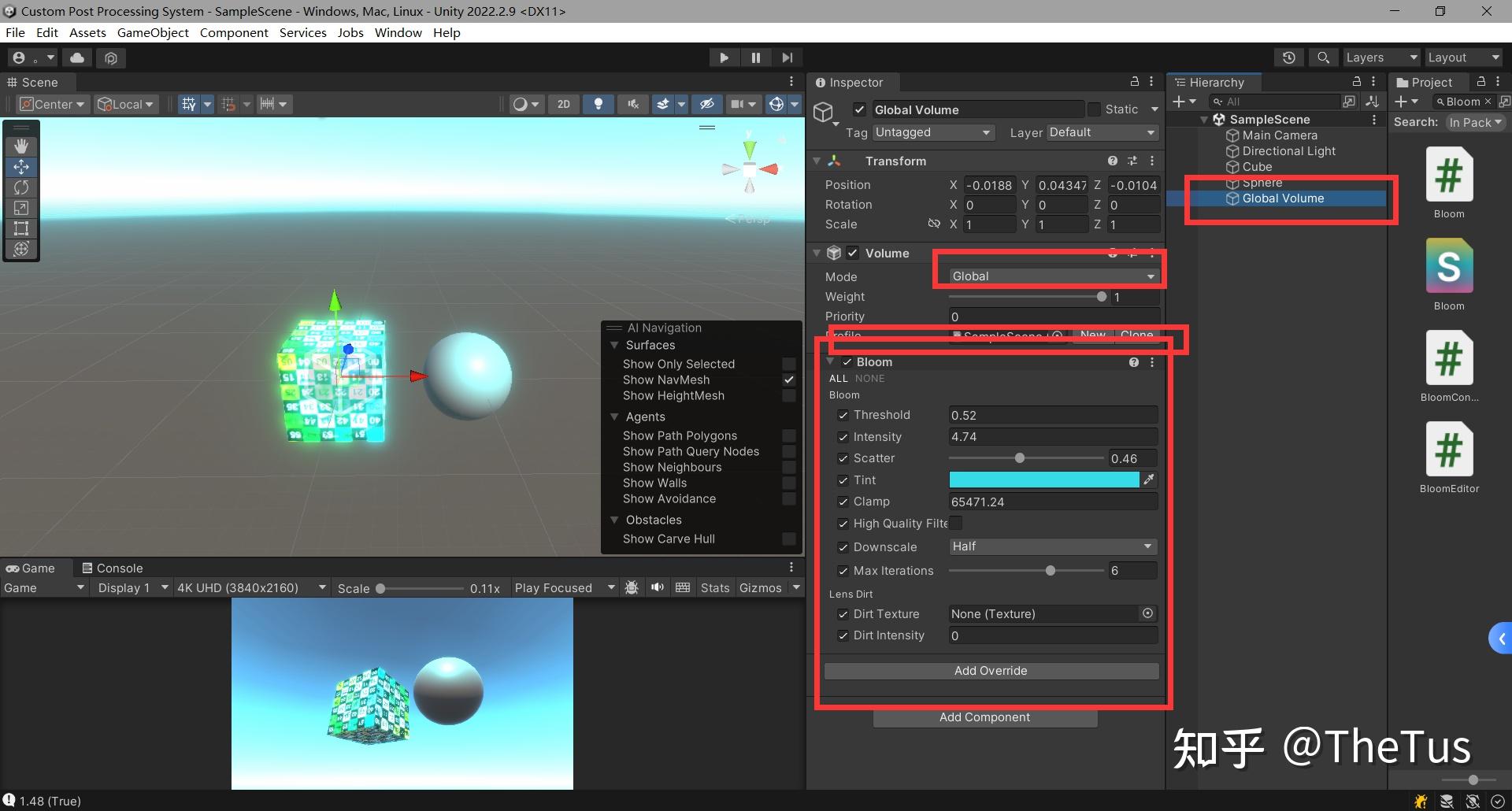Uncheck the Show NavMesh option
The height and width of the screenshot is (811, 1512).
click(789, 380)
